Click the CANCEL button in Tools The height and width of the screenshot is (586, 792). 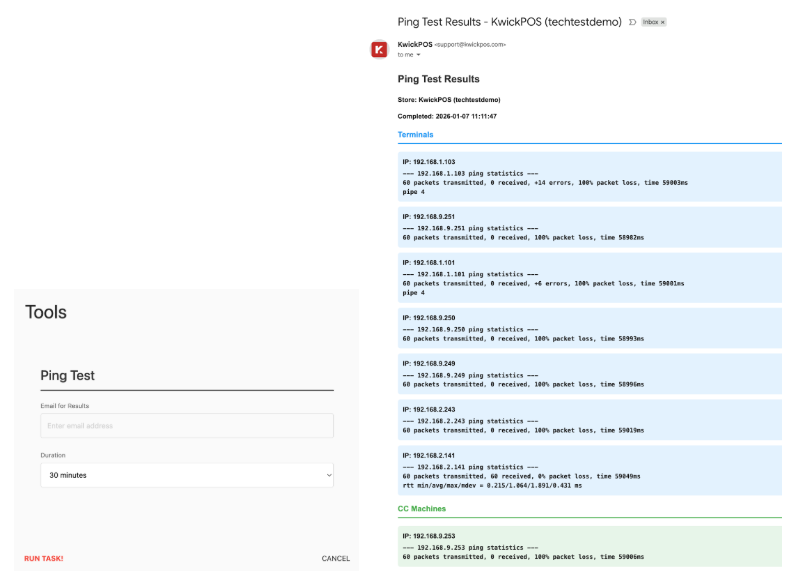pos(335,558)
